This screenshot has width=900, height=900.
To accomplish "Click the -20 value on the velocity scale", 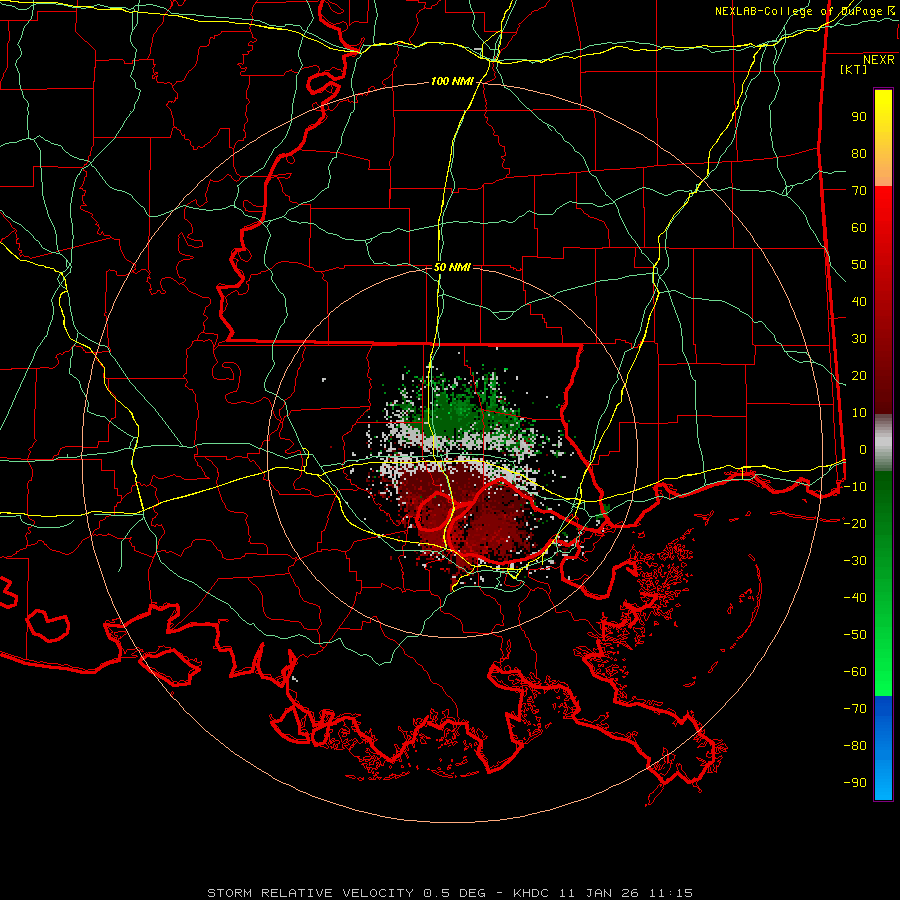I will click(855, 523).
